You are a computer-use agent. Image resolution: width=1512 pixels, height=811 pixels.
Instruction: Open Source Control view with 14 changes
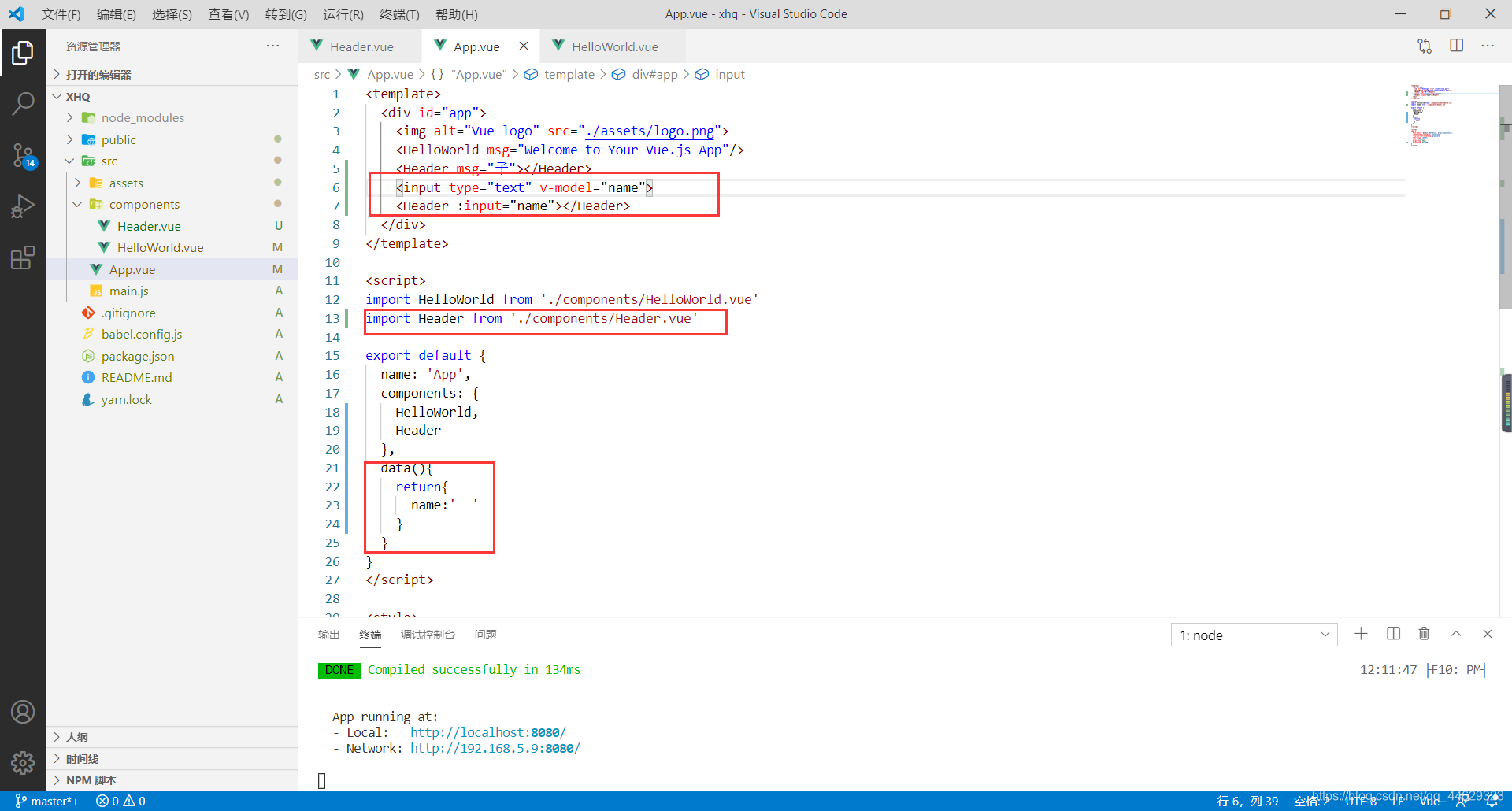23,155
